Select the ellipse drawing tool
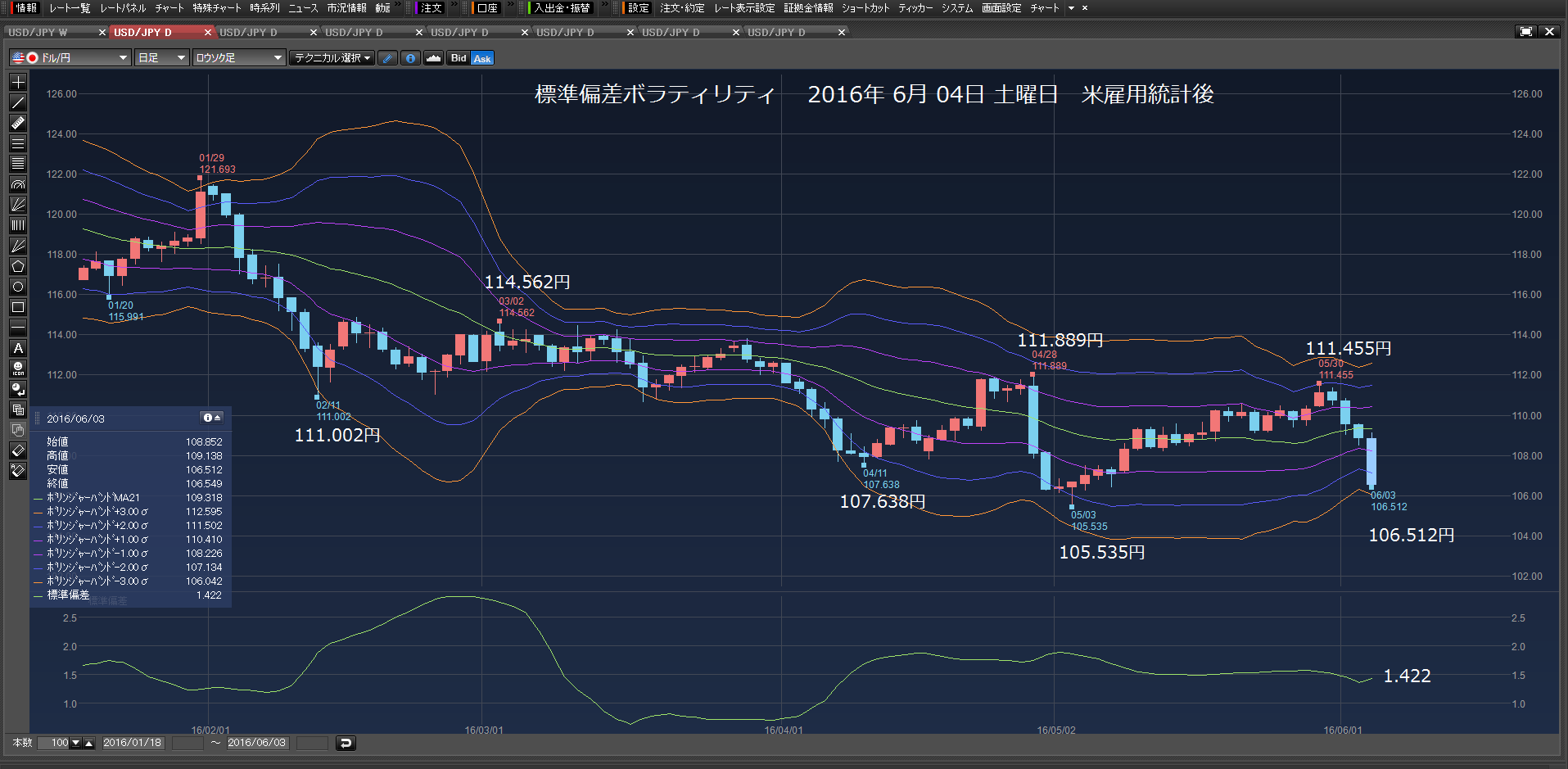The height and width of the screenshot is (769, 1568). [18, 287]
